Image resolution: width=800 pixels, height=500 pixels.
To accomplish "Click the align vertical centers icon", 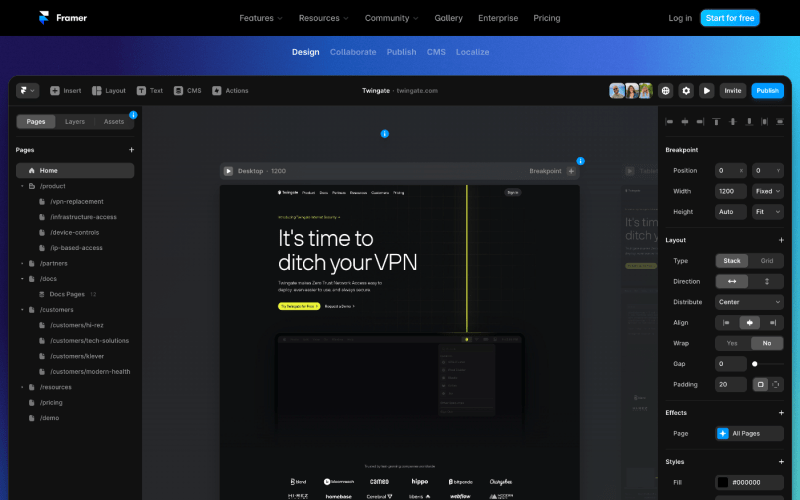I will [733, 121].
